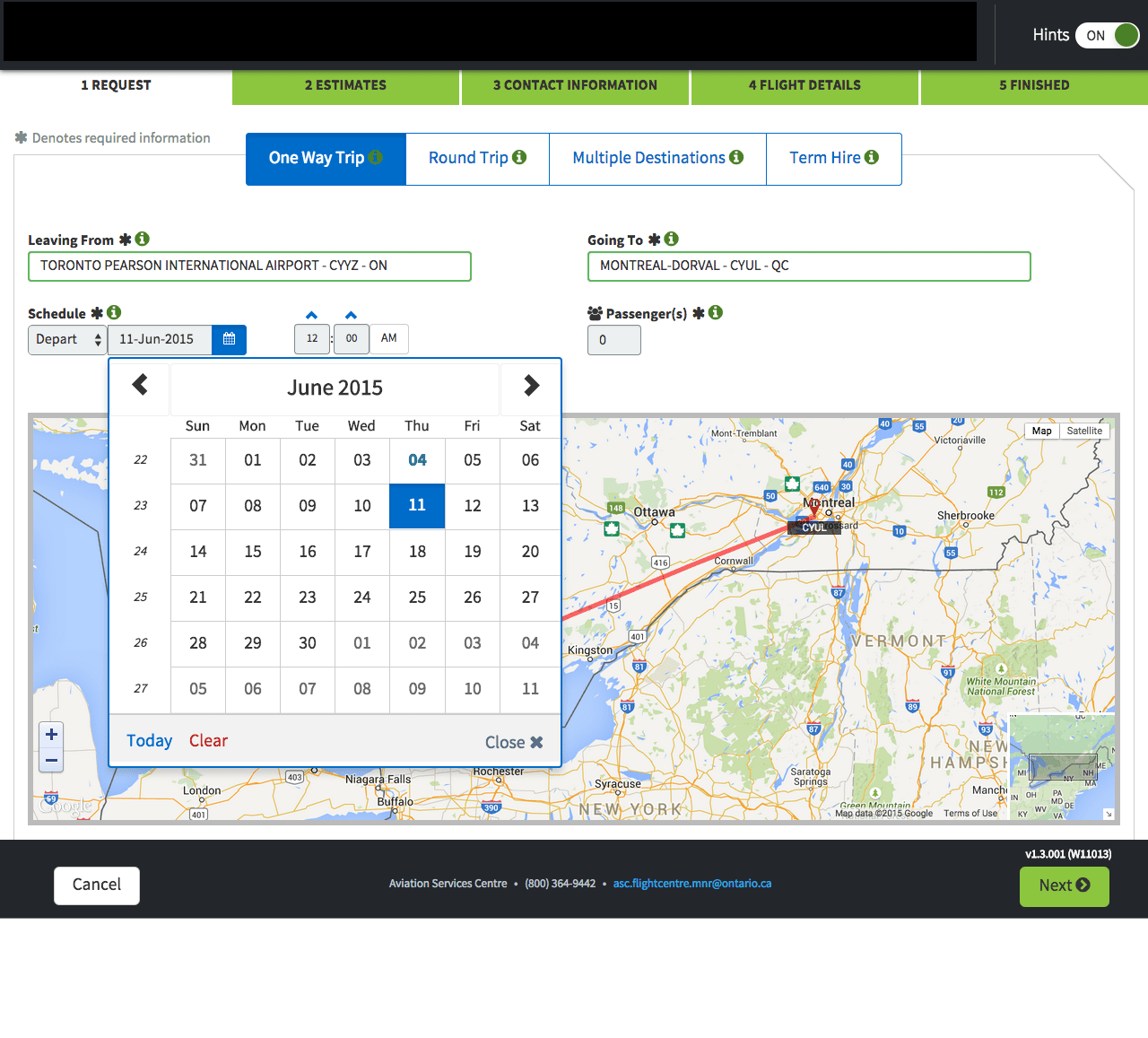
Task: Zoom in on the map
Action: 52,735
